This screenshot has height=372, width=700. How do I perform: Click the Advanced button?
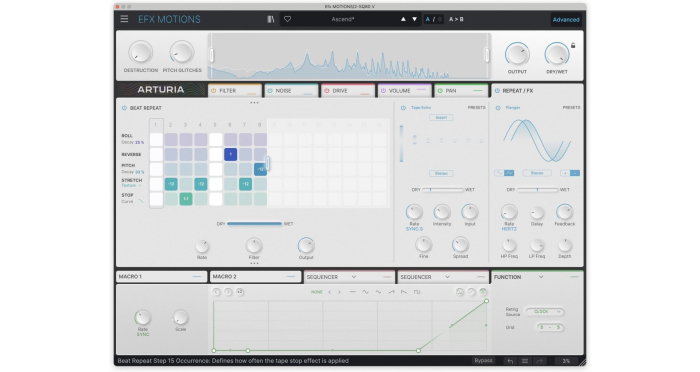click(566, 20)
